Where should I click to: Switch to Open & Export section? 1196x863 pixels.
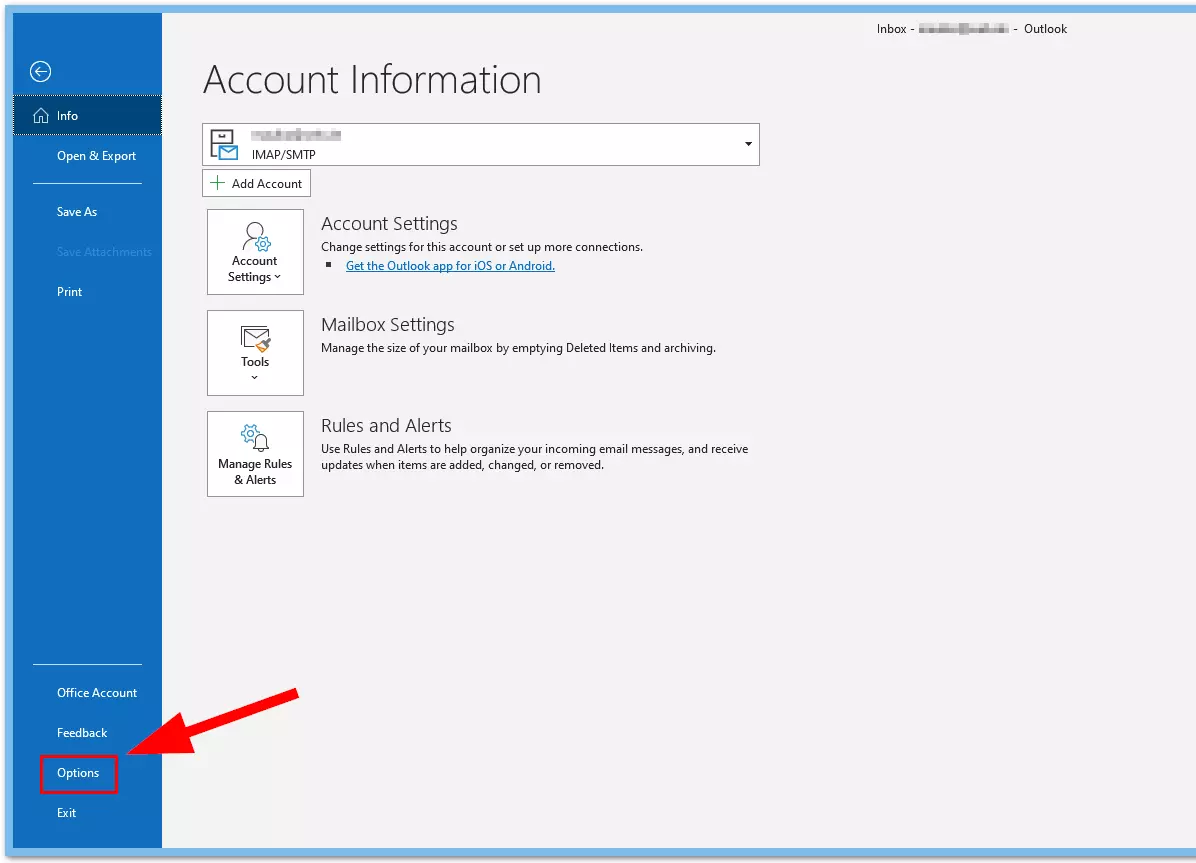pos(96,155)
